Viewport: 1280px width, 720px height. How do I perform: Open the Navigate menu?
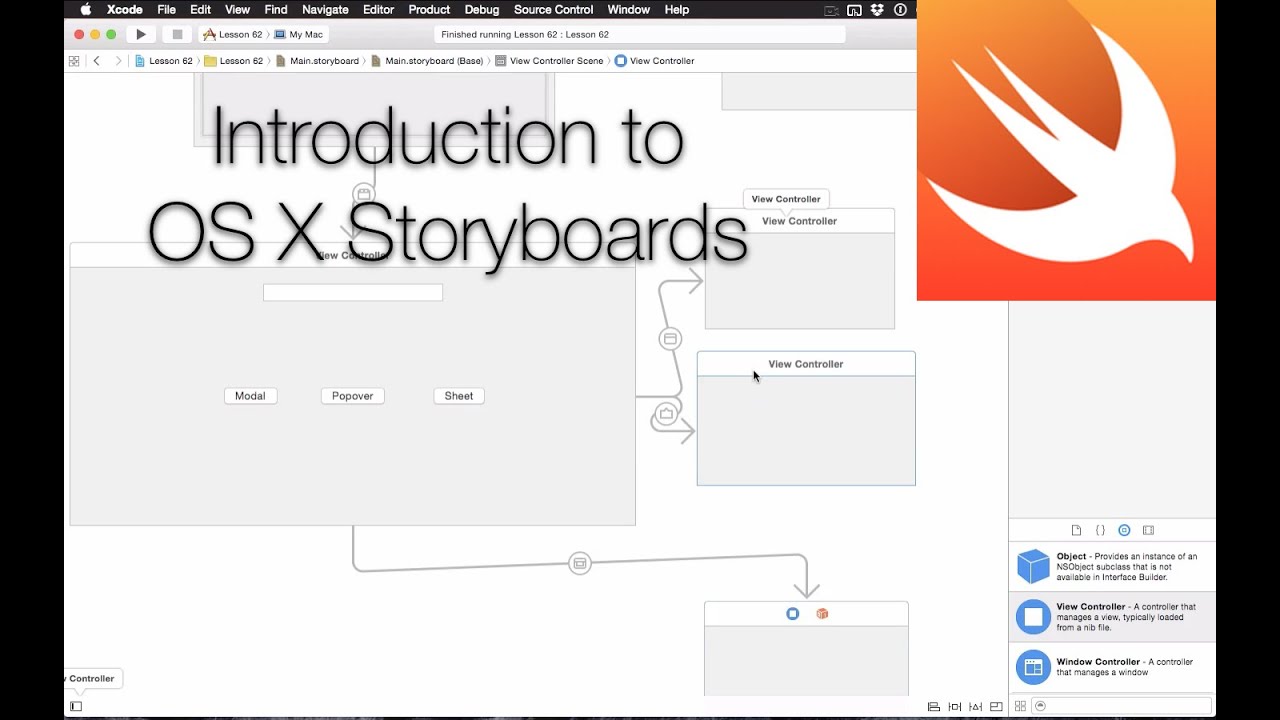point(325,9)
